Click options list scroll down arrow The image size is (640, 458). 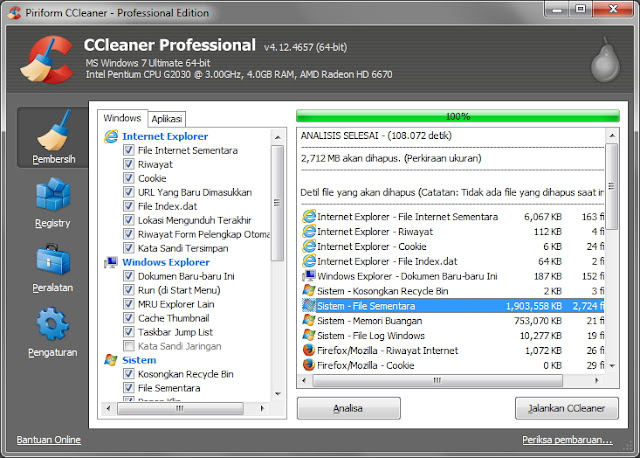(x=278, y=394)
